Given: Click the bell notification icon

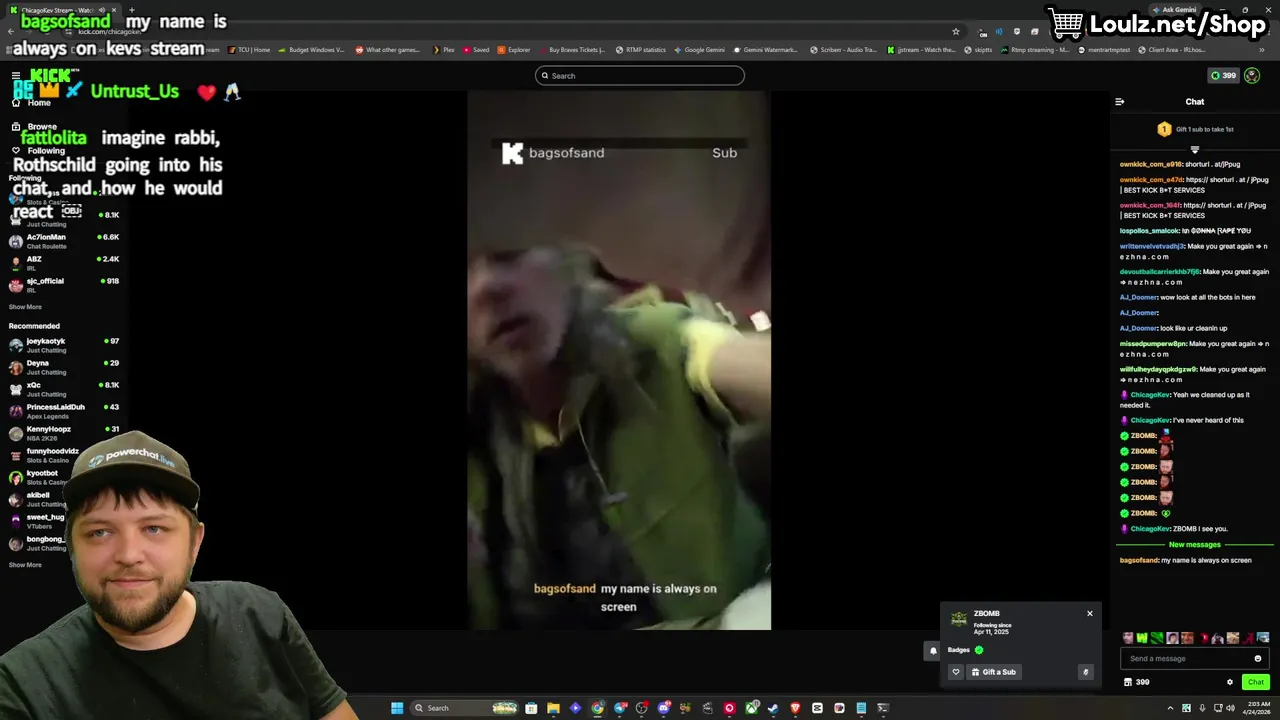Looking at the screenshot, I should (933, 651).
